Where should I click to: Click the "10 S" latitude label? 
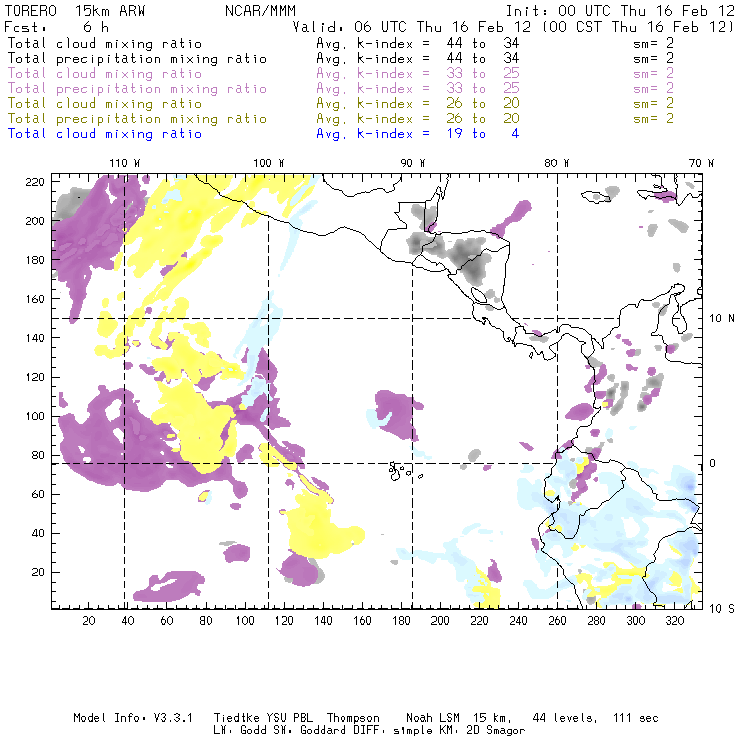(722, 609)
